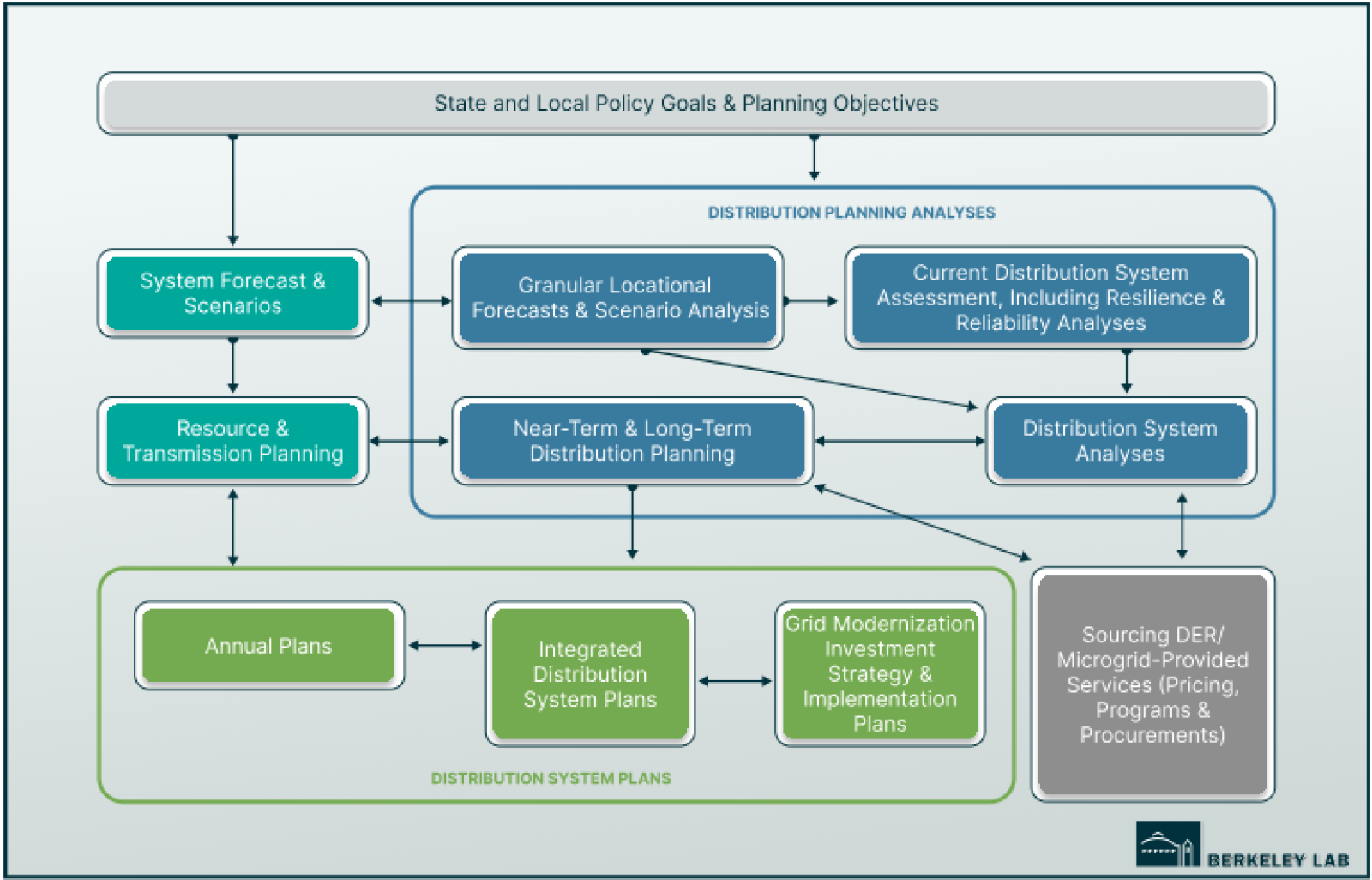Viewport: 1372px width, 880px height.
Task: Click arrow between Near-Term Planning and Distribution System Analyses
Action: 900,441
